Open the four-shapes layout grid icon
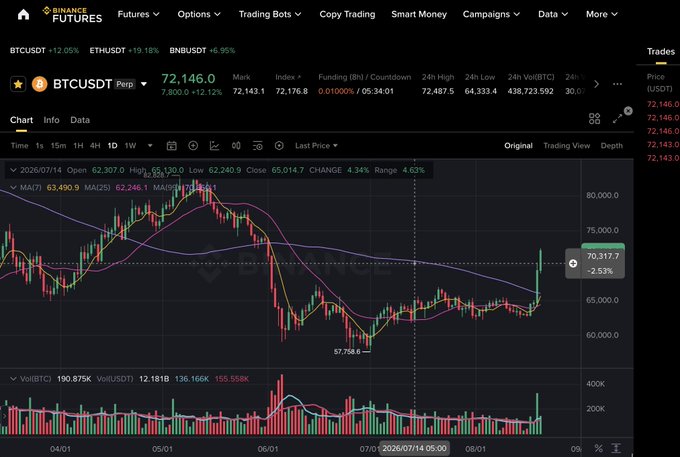Image resolution: width=680 pixels, height=457 pixels. pyautogui.click(x=595, y=118)
